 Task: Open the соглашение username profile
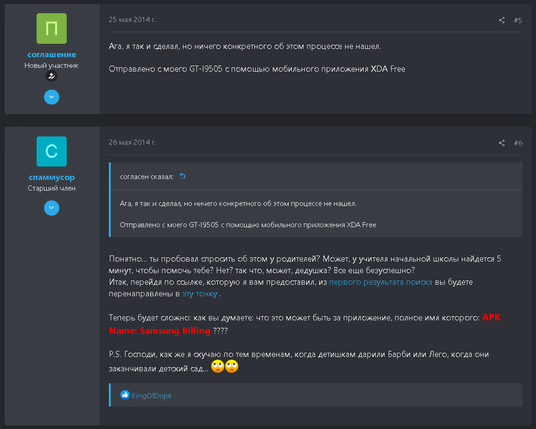pyautogui.click(x=52, y=54)
